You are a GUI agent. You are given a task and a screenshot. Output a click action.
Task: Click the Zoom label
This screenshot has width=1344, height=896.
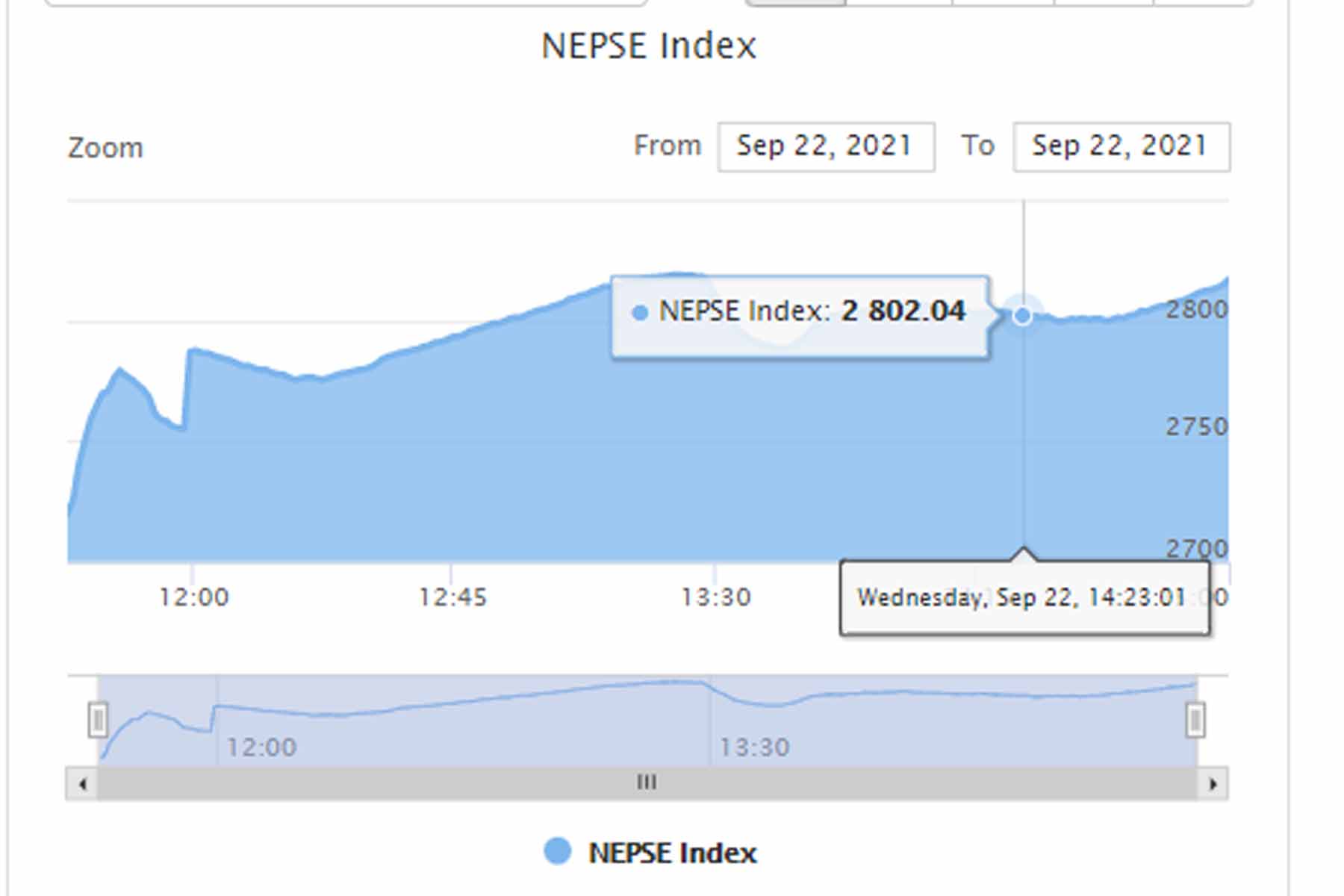click(105, 148)
